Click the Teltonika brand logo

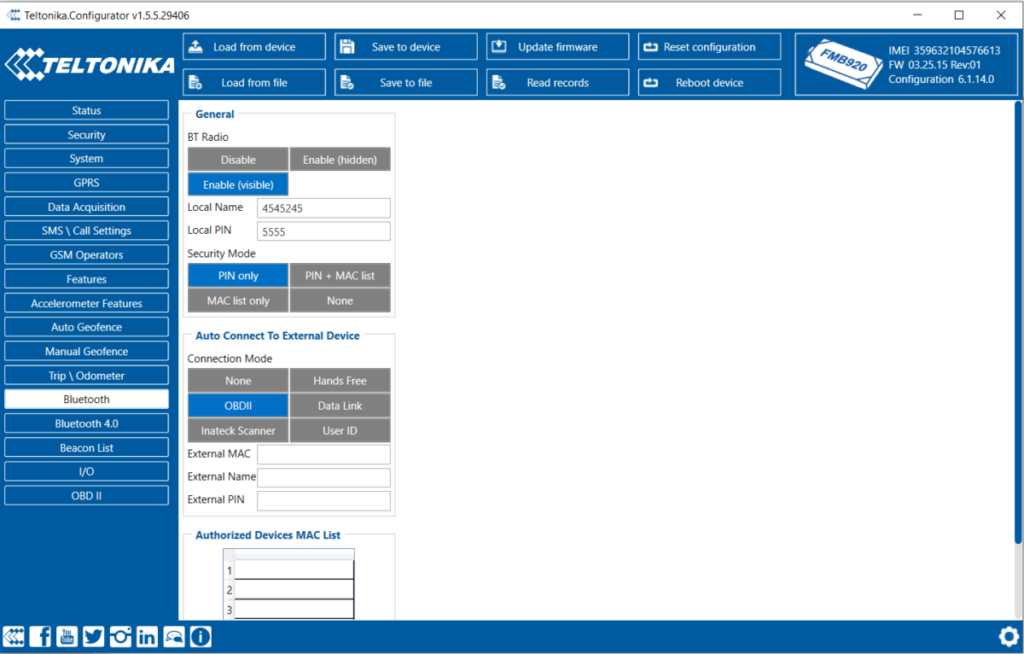(89, 64)
